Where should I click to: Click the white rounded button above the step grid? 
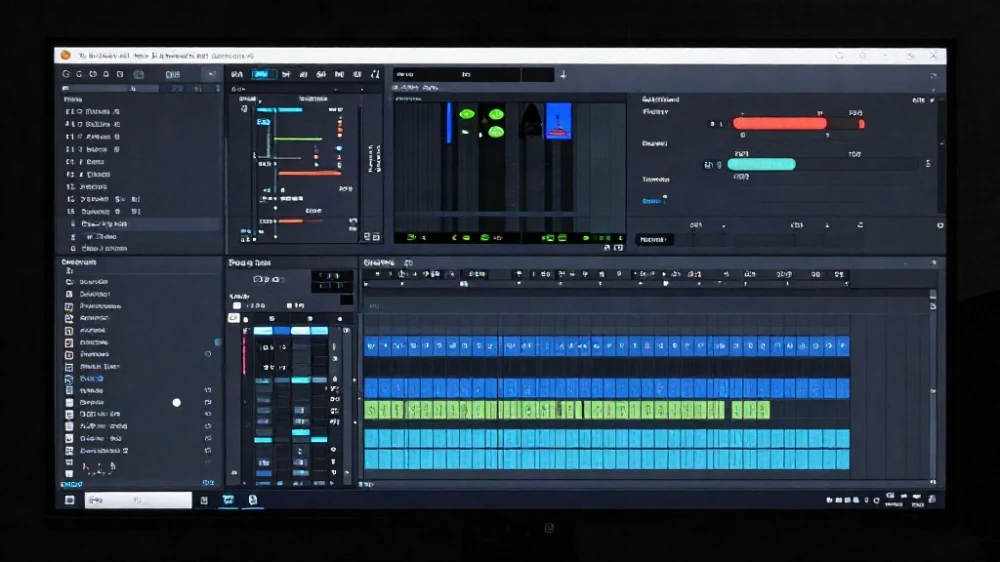(233, 318)
